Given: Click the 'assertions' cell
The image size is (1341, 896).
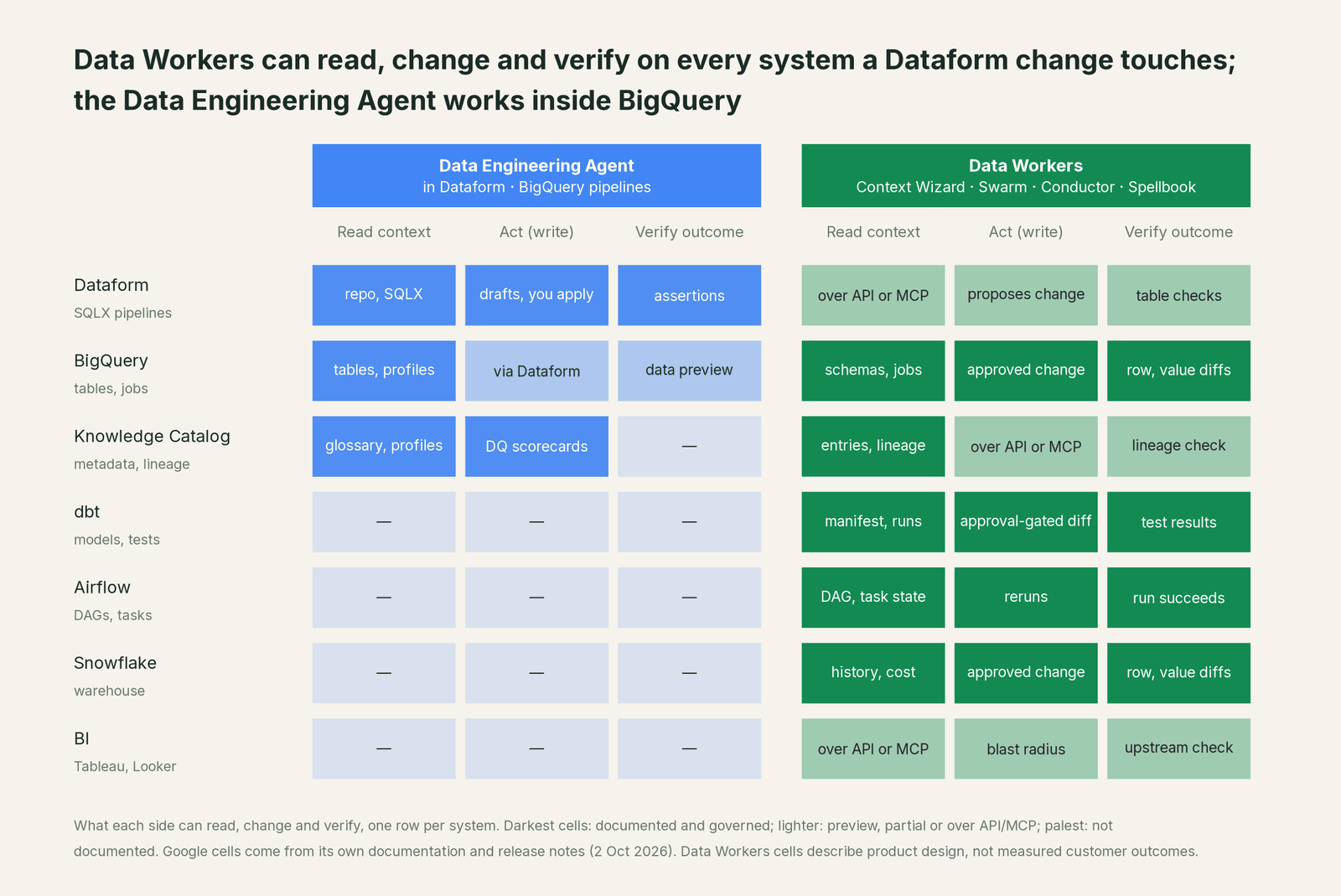Looking at the screenshot, I should pos(689,295).
